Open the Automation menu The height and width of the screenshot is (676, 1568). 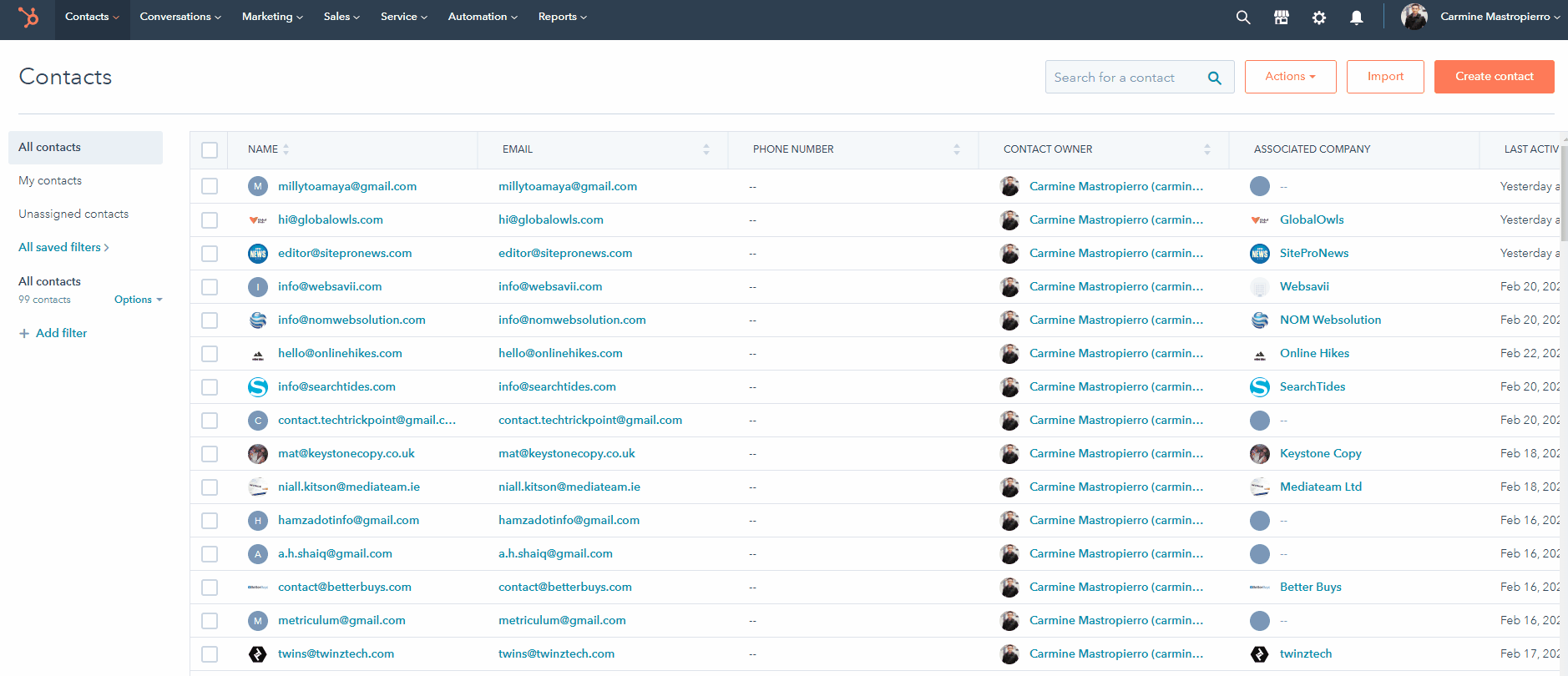tap(483, 17)
